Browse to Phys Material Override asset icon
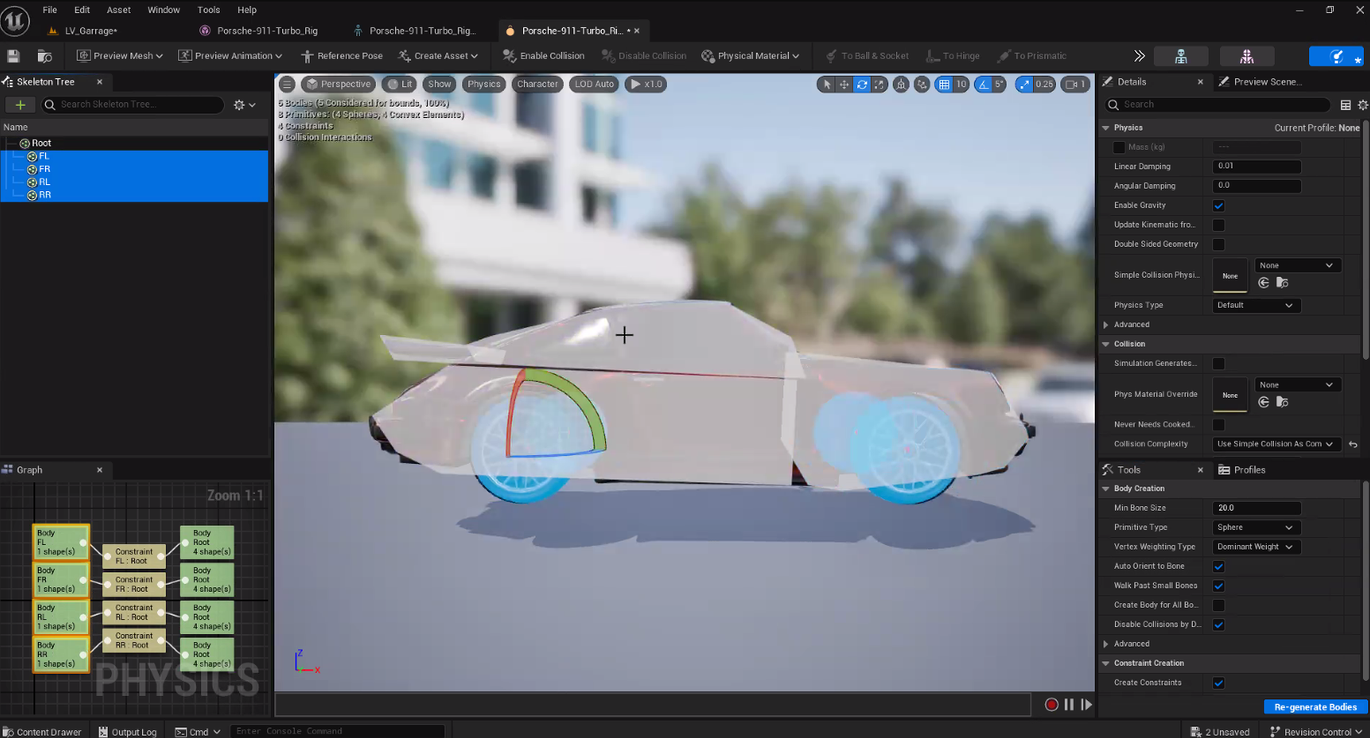The width and height of the screenshot is (1370, 738). pyautogui.click(x=1282, y=402)
